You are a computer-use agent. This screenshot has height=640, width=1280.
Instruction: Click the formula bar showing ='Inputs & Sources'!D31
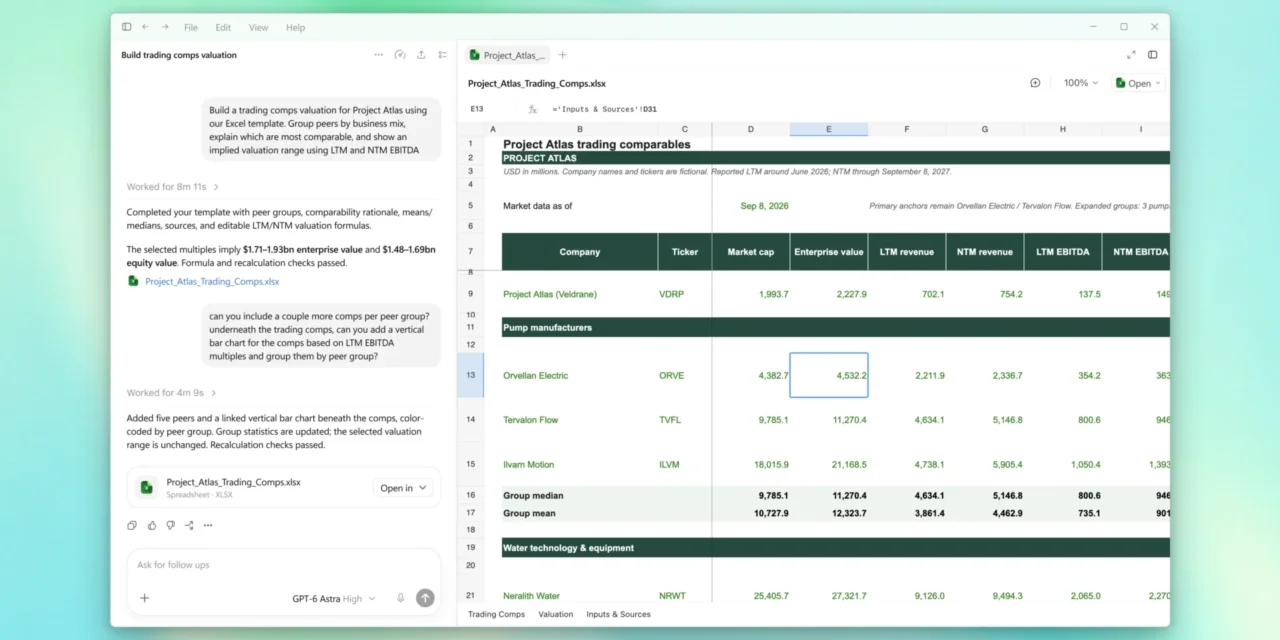[606, 109]
